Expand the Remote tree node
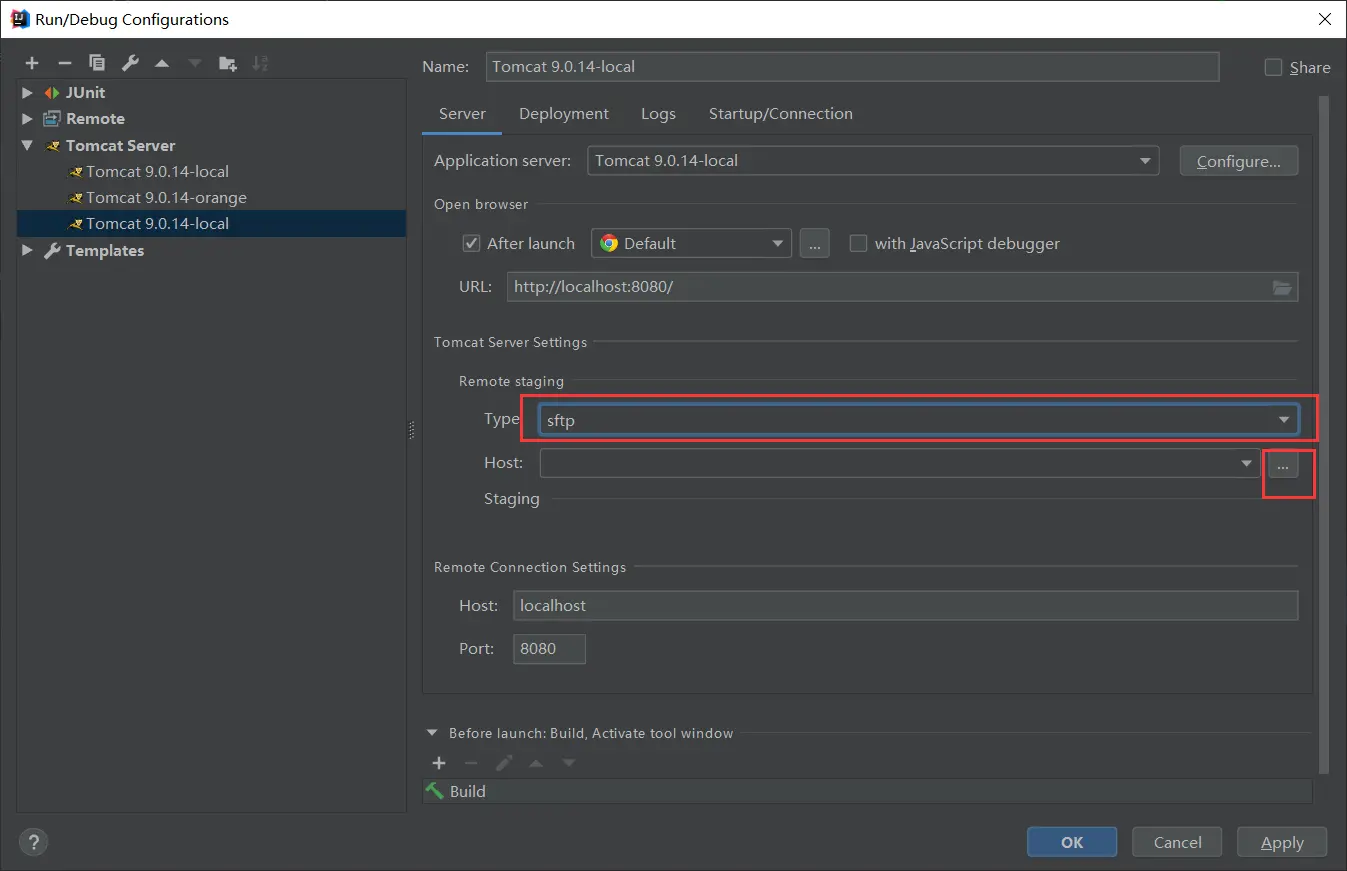This screenshot has height=871, width=1347. tap(27, 118)
